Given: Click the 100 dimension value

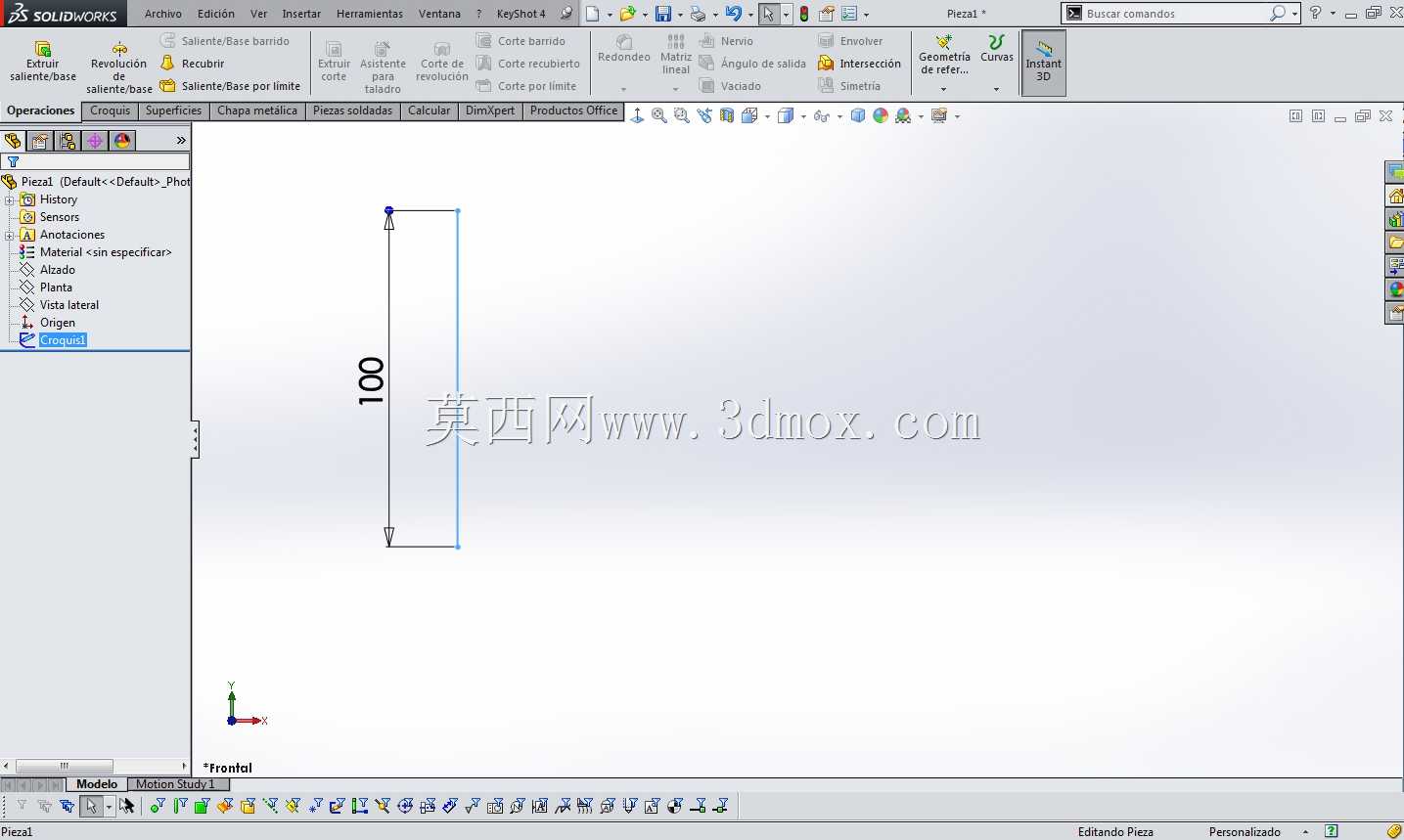Looking at the screenshot, I should [x=371, y=380].
